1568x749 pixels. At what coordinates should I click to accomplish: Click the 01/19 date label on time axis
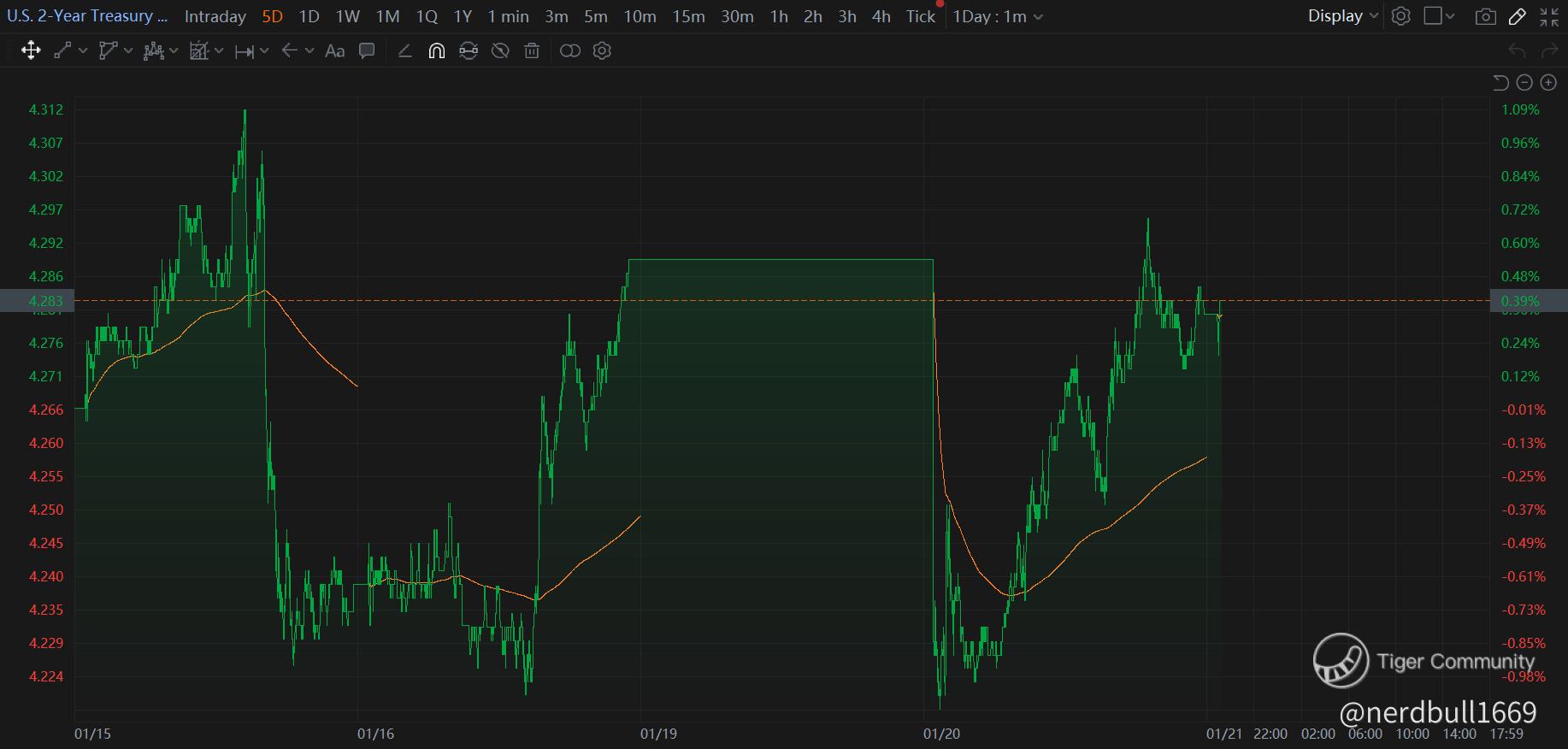[658, 734]
